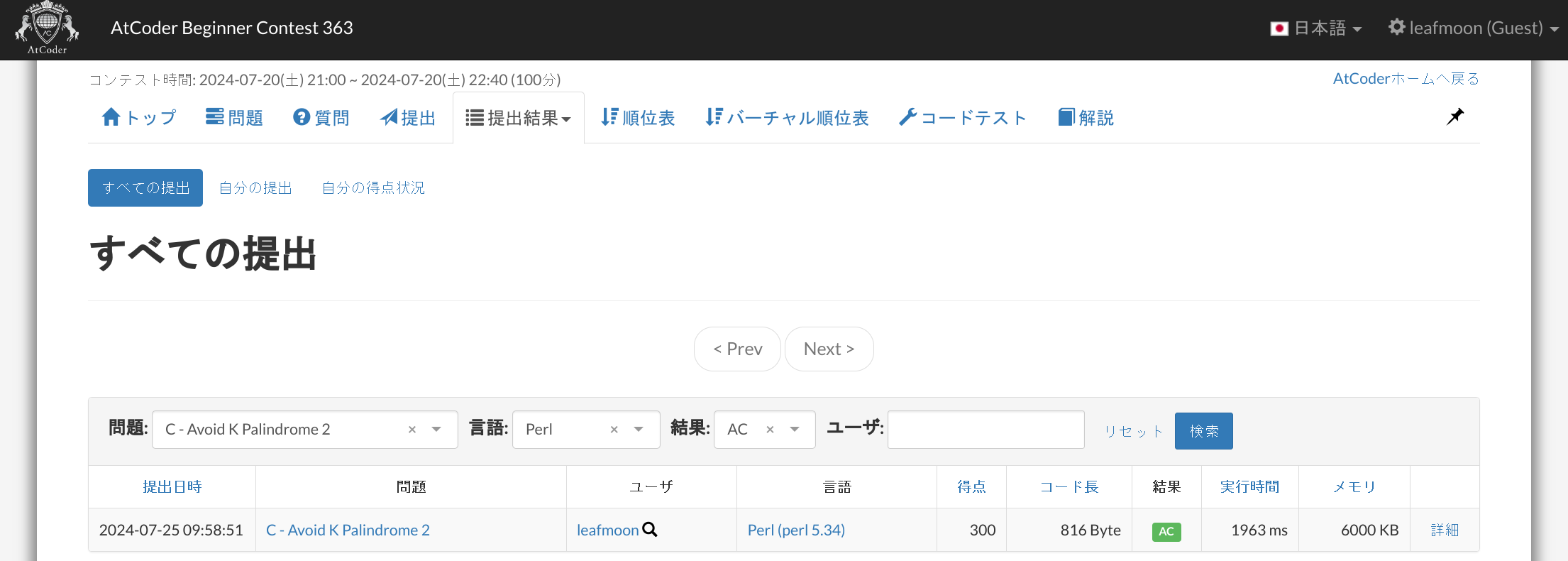Sort by 実行時間 column header
The image size is (1568, 561).
[x=1249, y=486]
